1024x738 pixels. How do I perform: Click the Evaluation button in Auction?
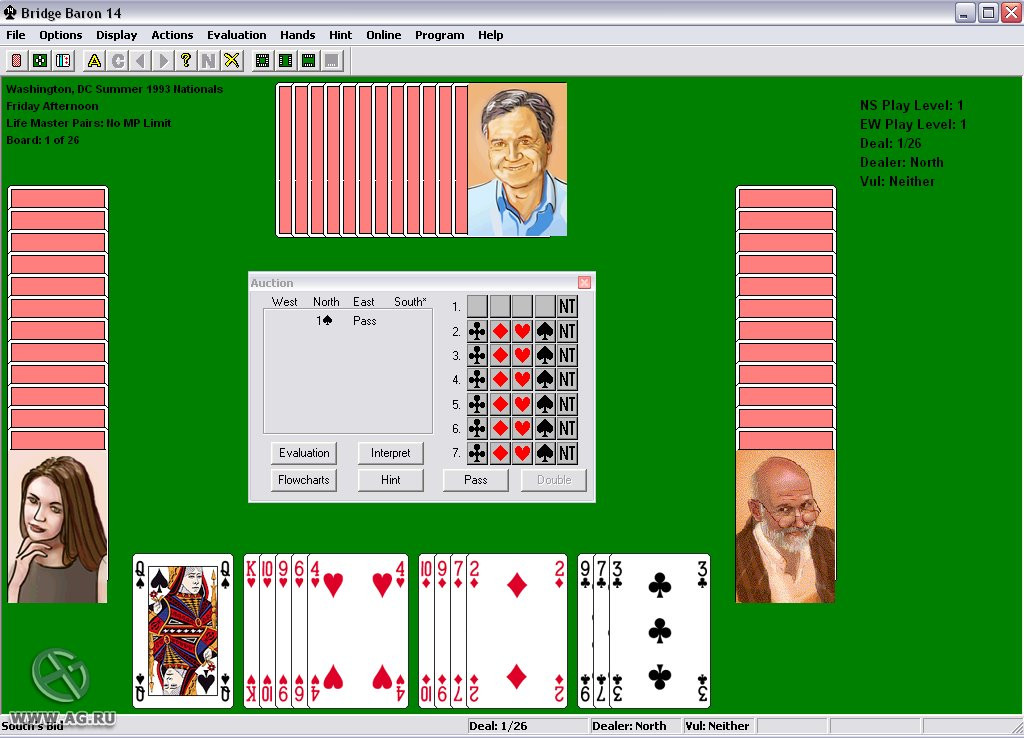tap(304, 453)
